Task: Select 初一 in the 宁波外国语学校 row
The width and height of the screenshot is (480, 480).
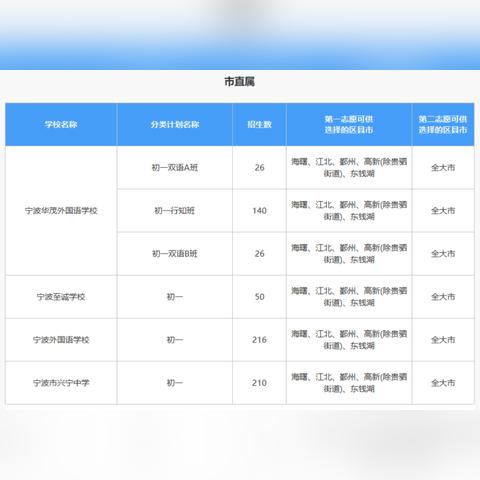Action: click(x=175, y=340)
